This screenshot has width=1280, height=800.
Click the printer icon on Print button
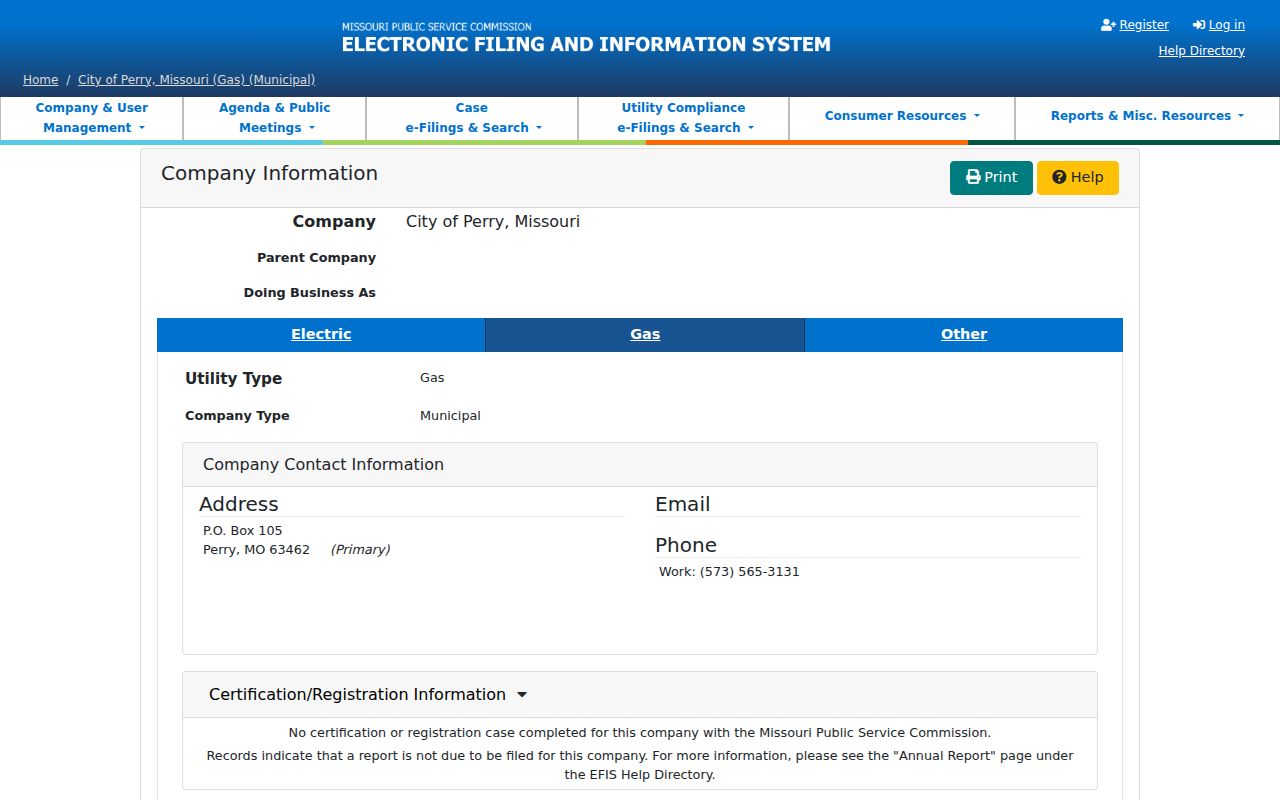click(973, 177)
